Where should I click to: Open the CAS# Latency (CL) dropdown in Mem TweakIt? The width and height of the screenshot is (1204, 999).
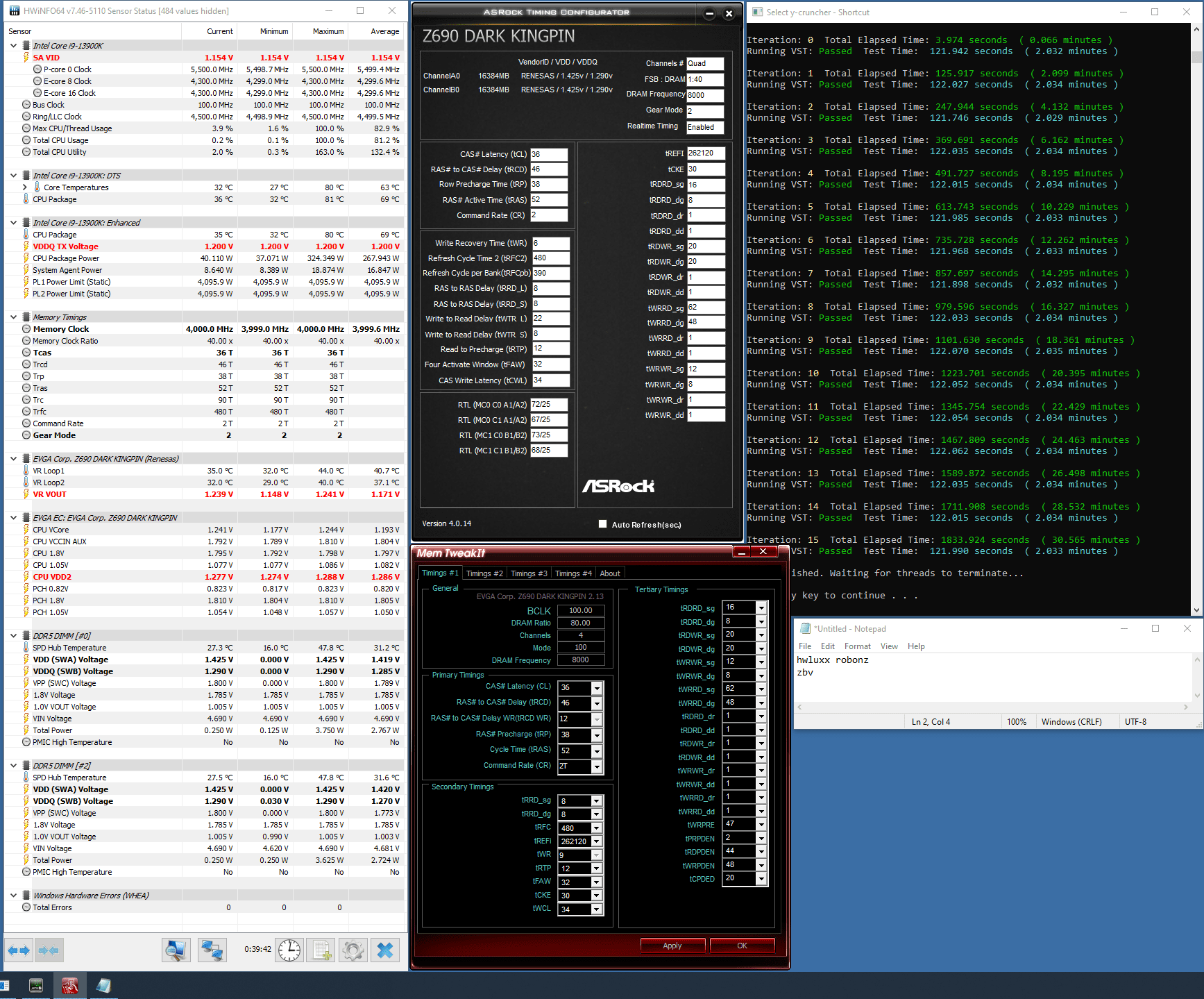pos(597,687)
